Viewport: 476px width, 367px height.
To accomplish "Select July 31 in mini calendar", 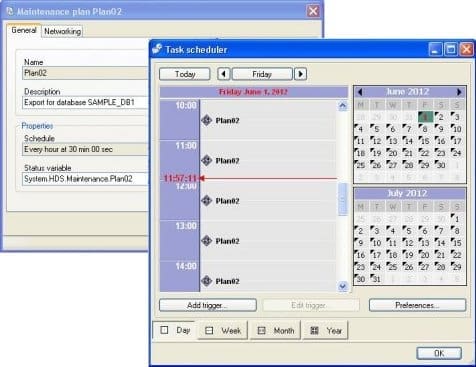I will pos(377,279).
